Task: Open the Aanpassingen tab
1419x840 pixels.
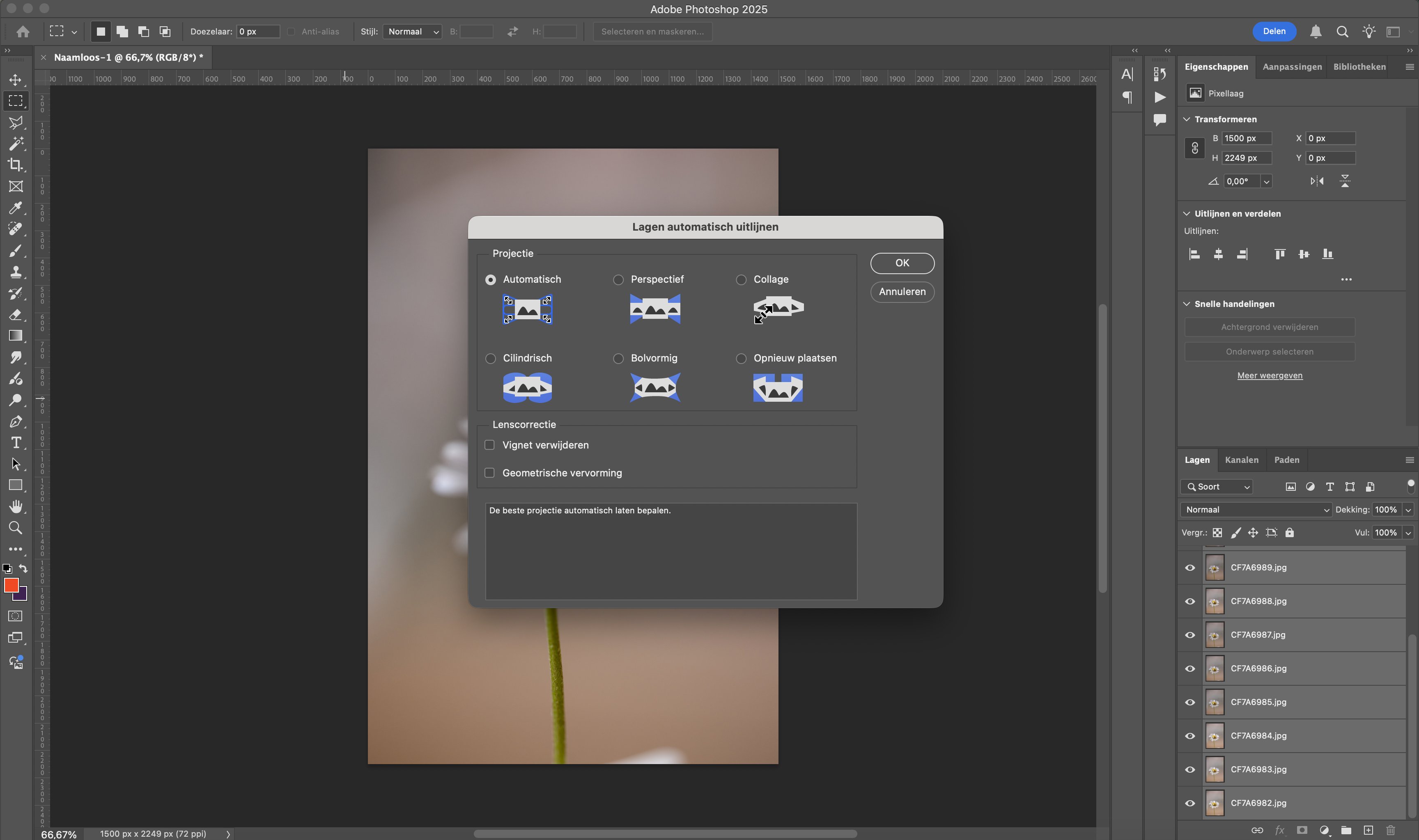Action: pos(1292,67)
